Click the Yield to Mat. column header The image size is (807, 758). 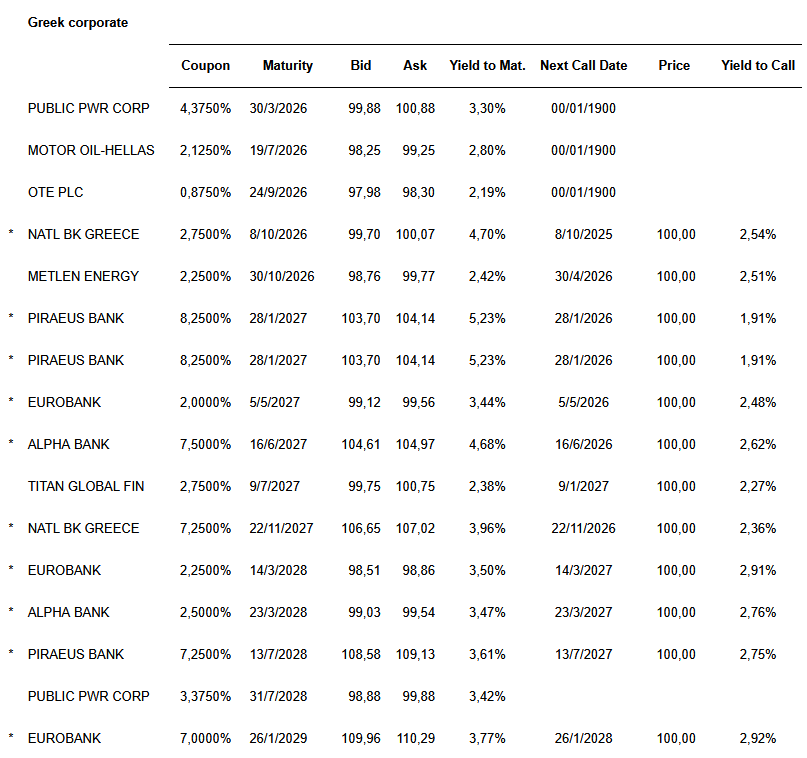487,65
